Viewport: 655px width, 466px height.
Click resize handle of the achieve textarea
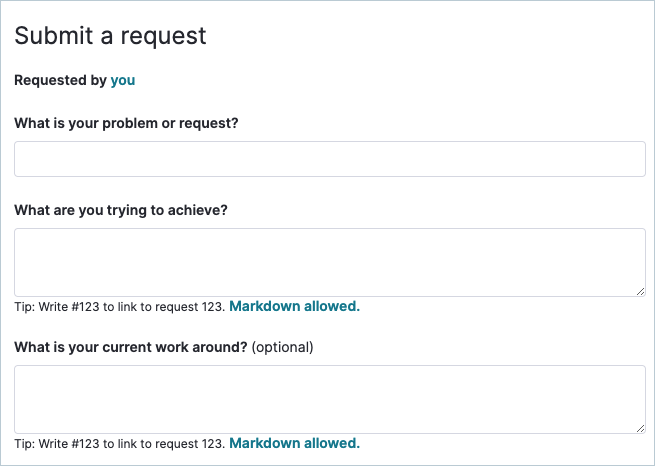click(640, 291)
